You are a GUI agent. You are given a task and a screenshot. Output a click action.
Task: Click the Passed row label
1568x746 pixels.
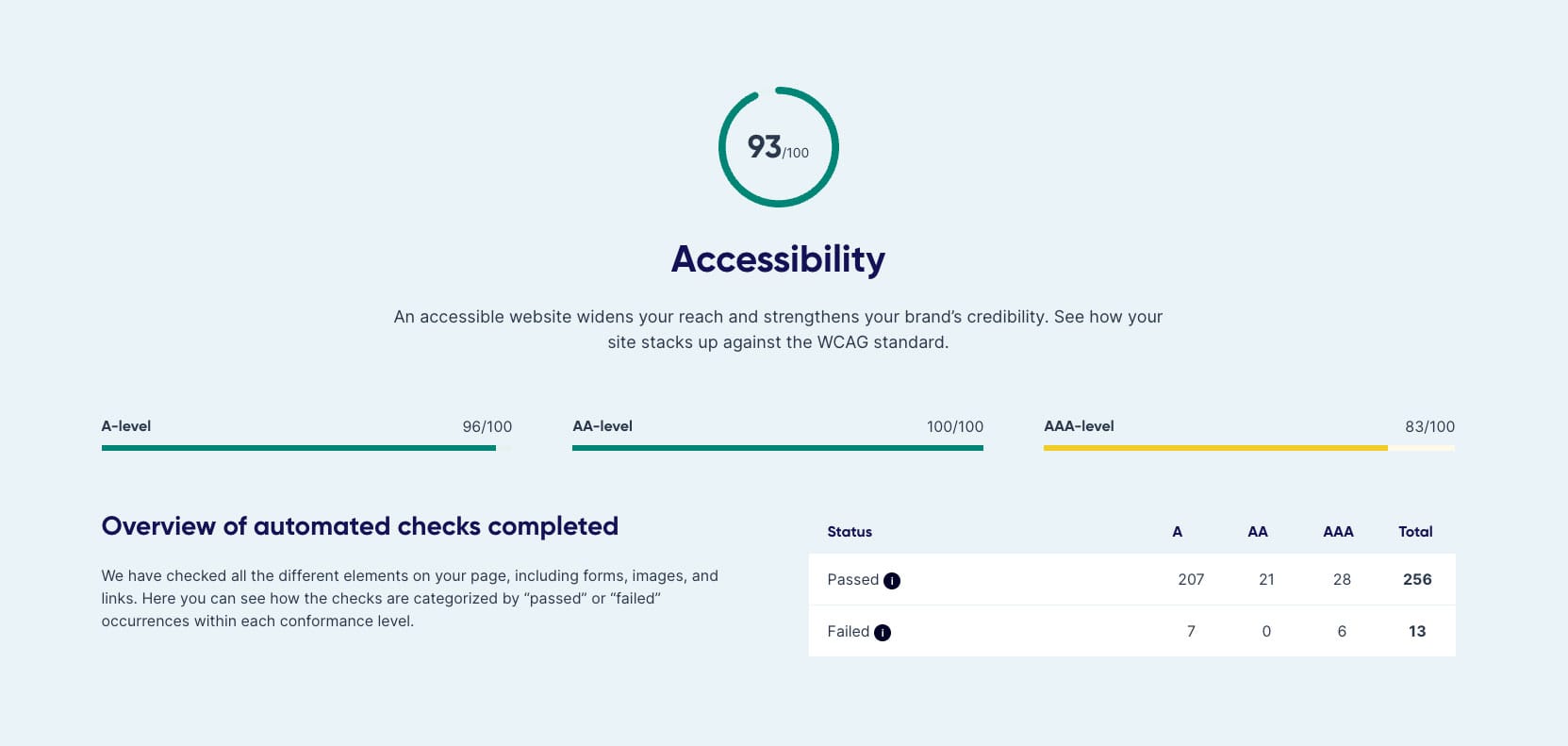tap(853, 580)
